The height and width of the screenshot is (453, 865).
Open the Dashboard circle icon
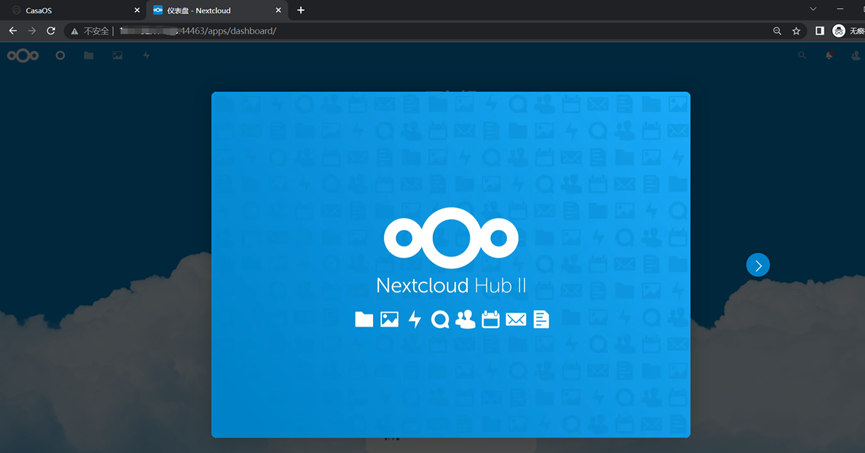[x=60, y=55]
